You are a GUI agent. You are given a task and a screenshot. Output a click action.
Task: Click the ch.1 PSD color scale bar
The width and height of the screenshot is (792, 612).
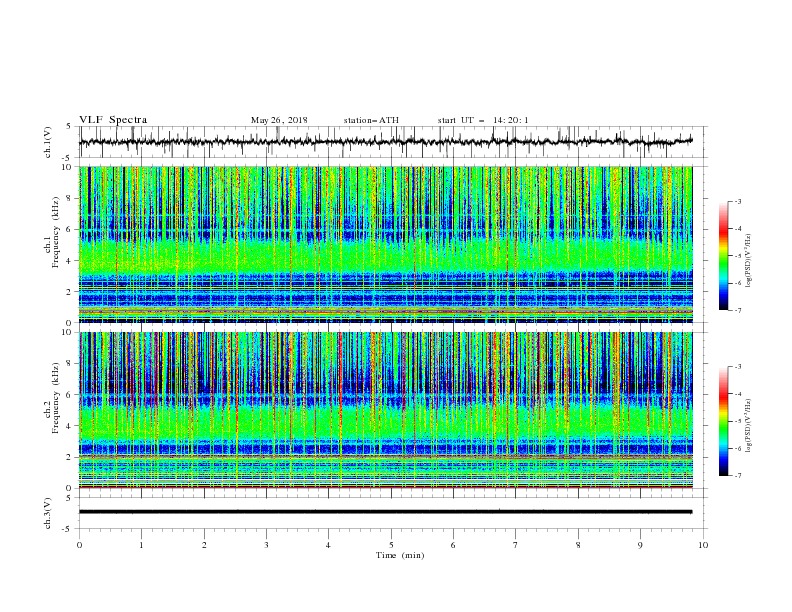point(723,256)
